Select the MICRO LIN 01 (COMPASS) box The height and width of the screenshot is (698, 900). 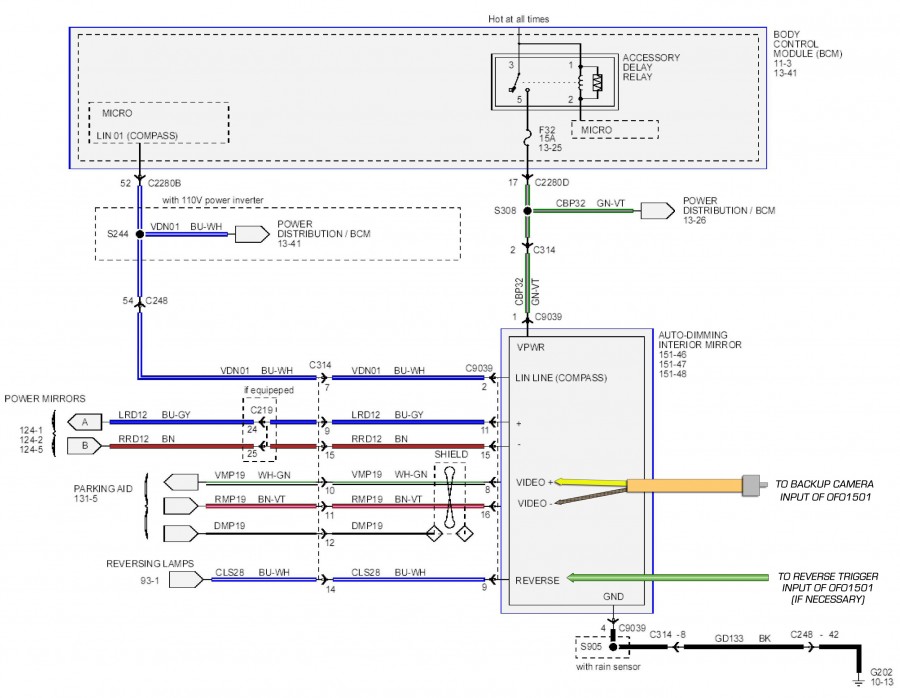(x=158, y=124)
